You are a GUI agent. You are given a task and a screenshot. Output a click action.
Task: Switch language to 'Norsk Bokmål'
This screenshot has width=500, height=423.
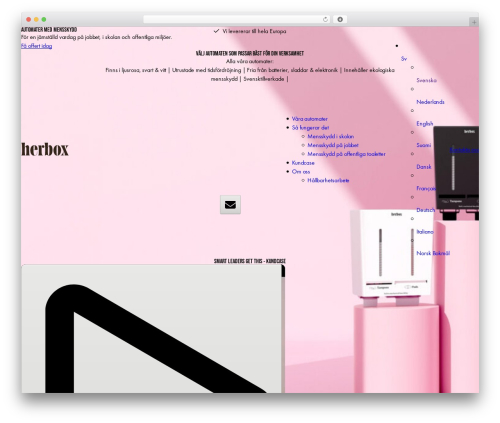[x=433, y=253]
